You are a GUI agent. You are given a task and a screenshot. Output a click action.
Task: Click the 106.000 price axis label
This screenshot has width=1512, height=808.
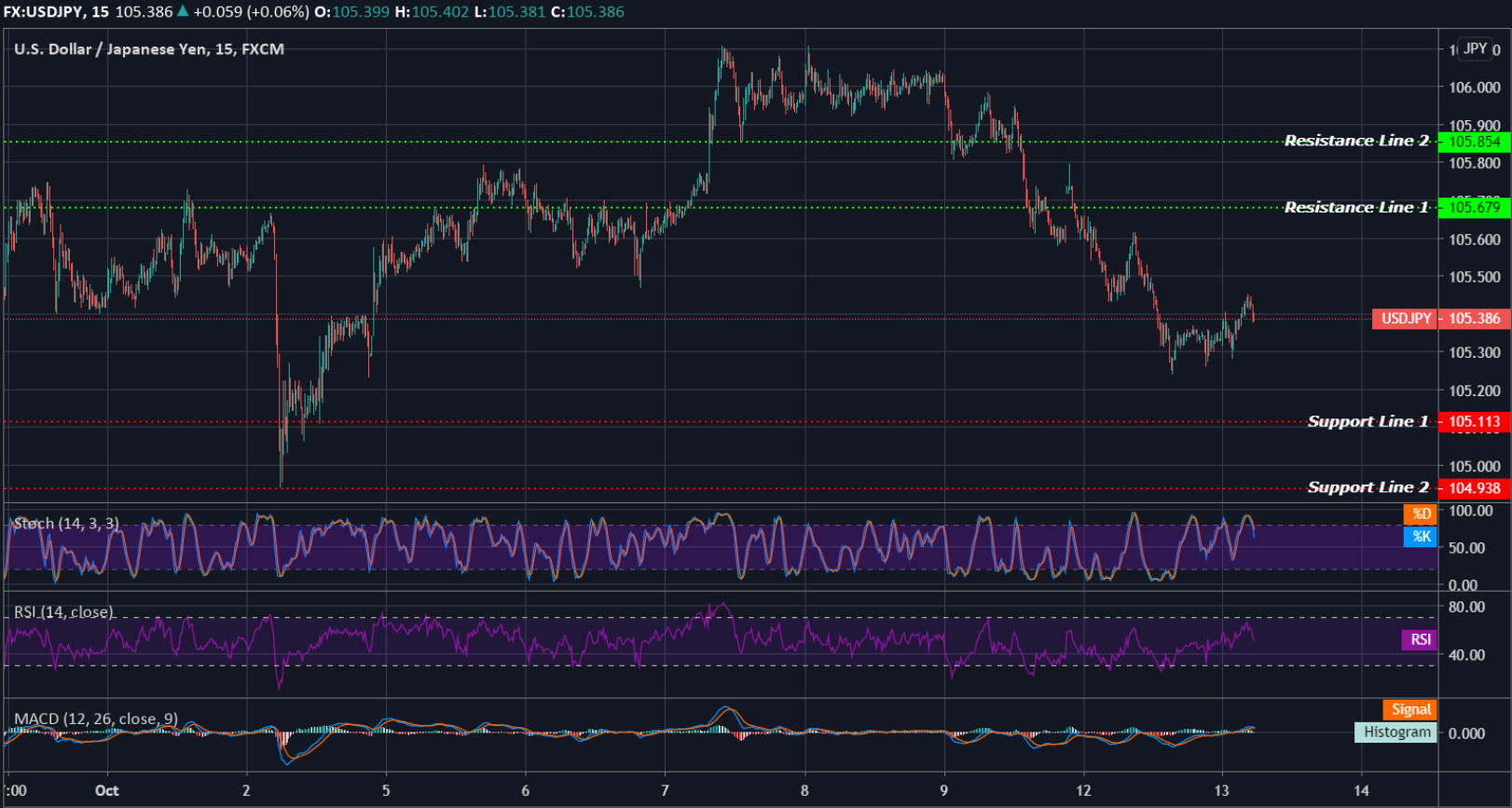pyautogui.click(x=1475, y=88)
